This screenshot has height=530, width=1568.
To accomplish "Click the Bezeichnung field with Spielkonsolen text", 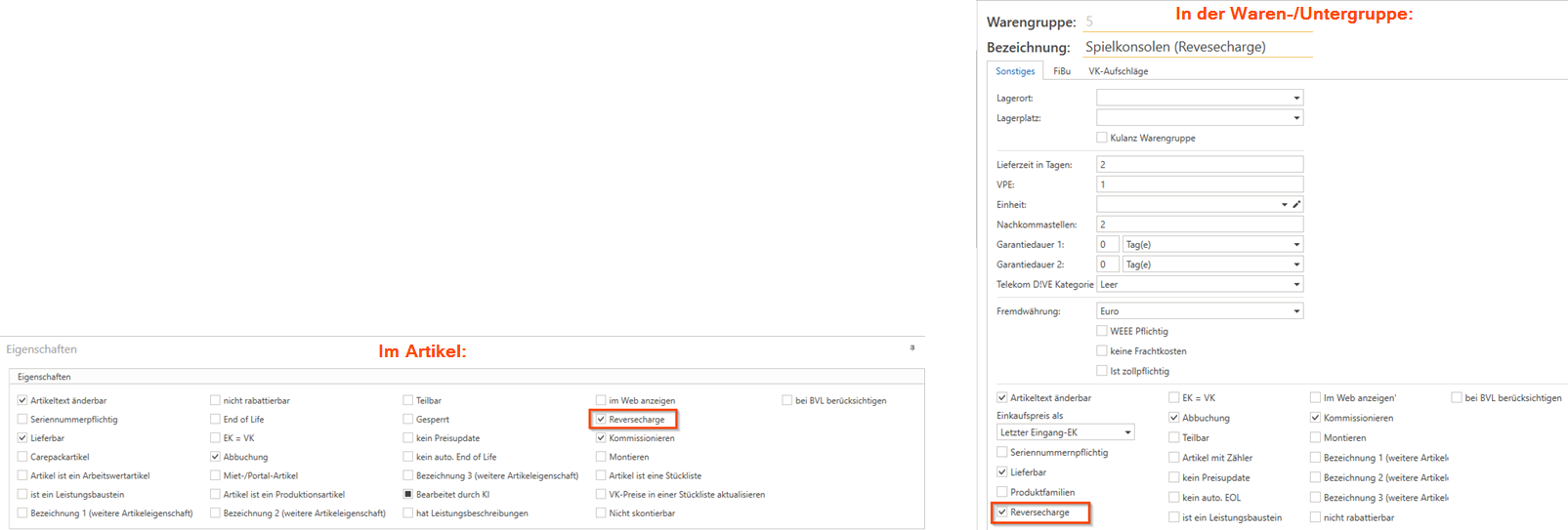I will tap(1196, 47).
